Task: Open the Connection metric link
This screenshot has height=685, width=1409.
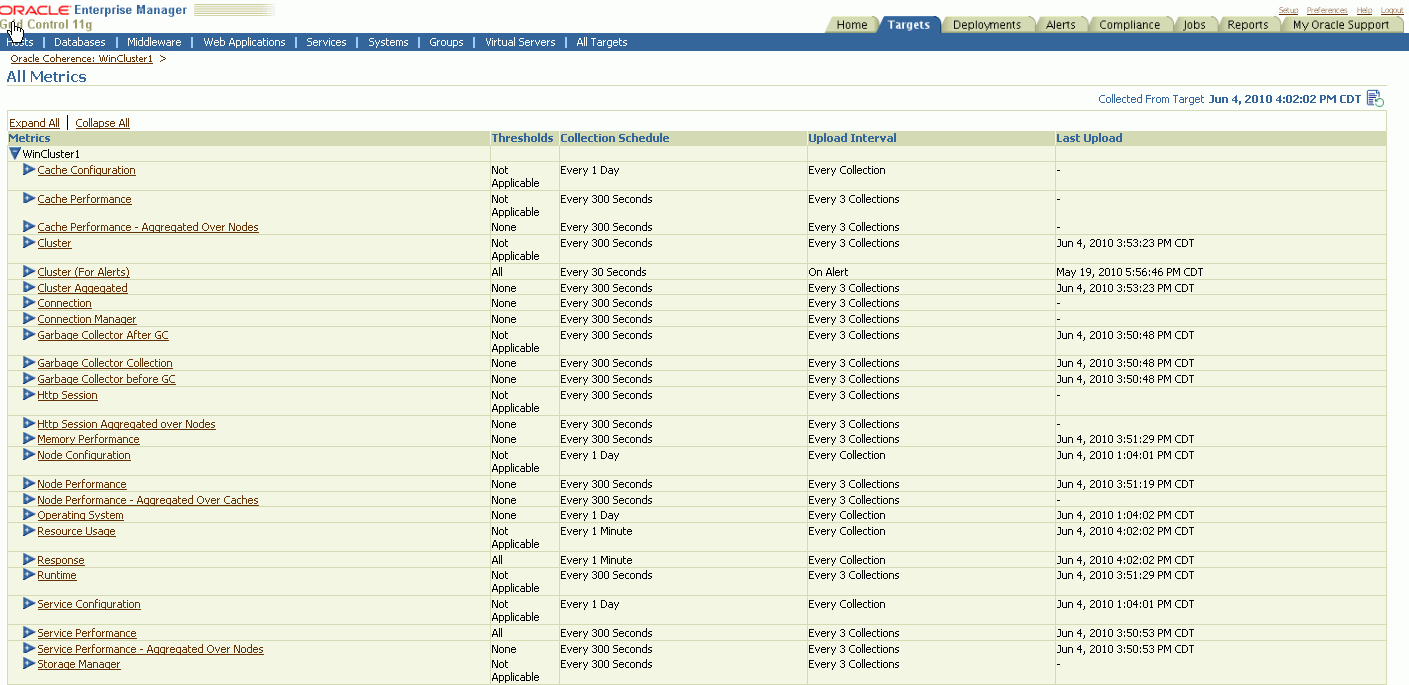Action: (x=64, y=303)
